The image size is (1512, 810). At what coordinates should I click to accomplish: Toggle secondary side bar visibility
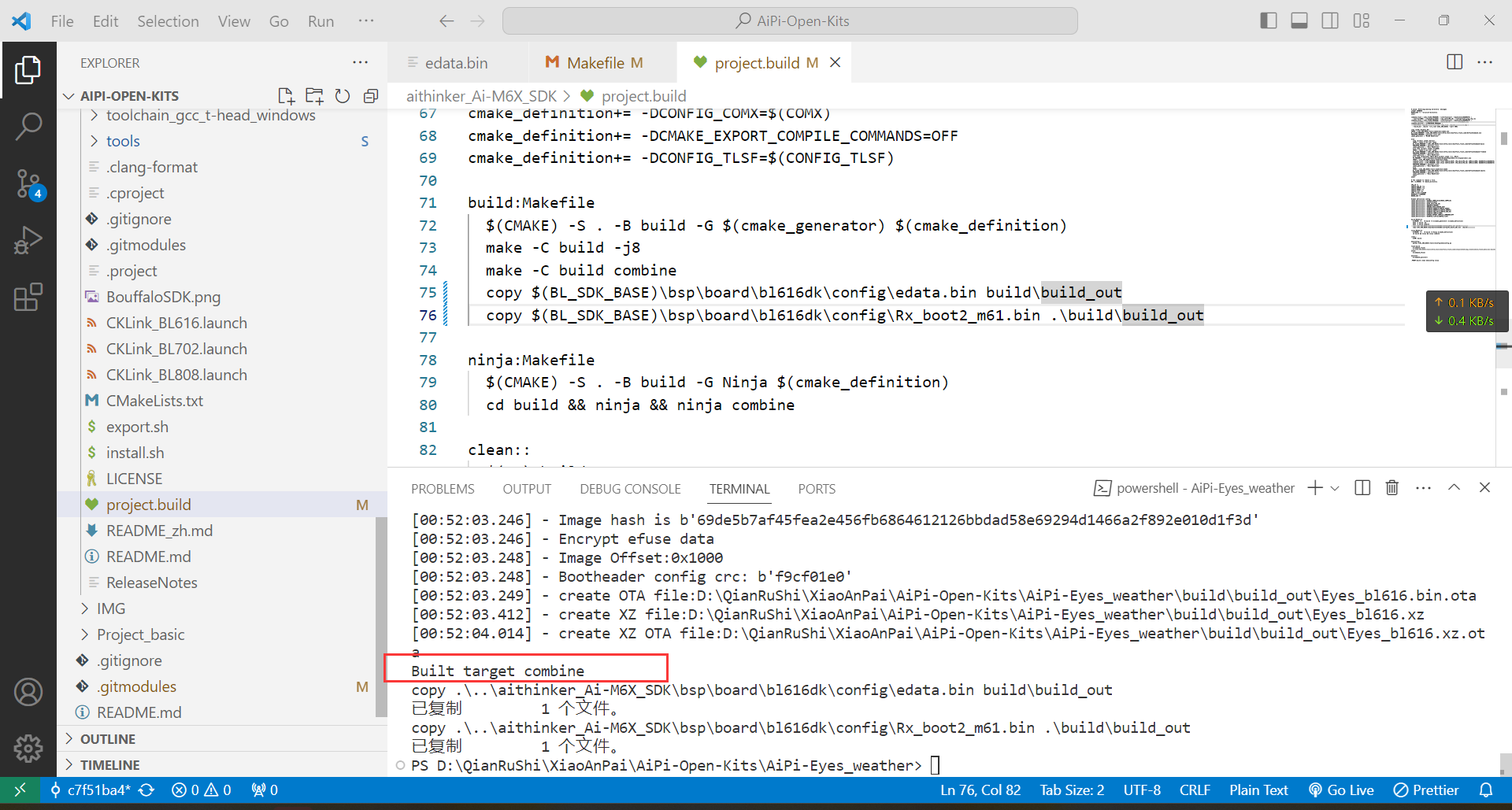[1330, 21]
